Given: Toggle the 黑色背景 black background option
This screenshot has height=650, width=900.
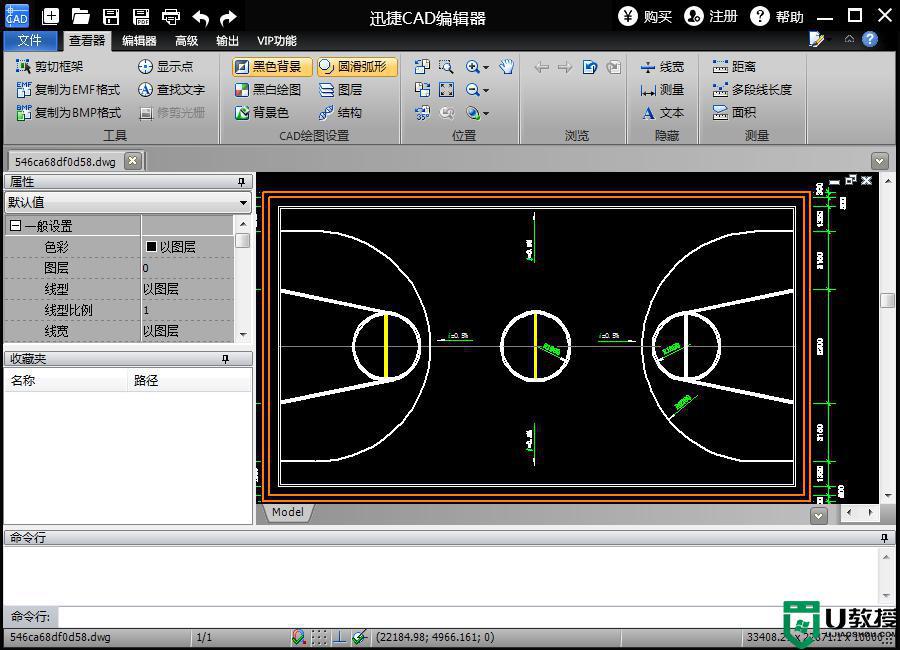Looking at the screenshot, I should tap(267, 67).
